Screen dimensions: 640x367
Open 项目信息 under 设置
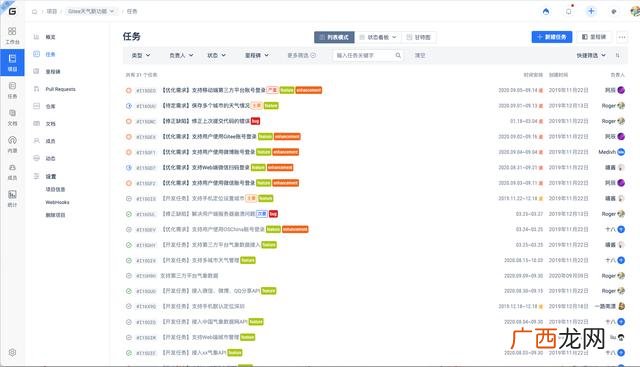tap(55, 189)
